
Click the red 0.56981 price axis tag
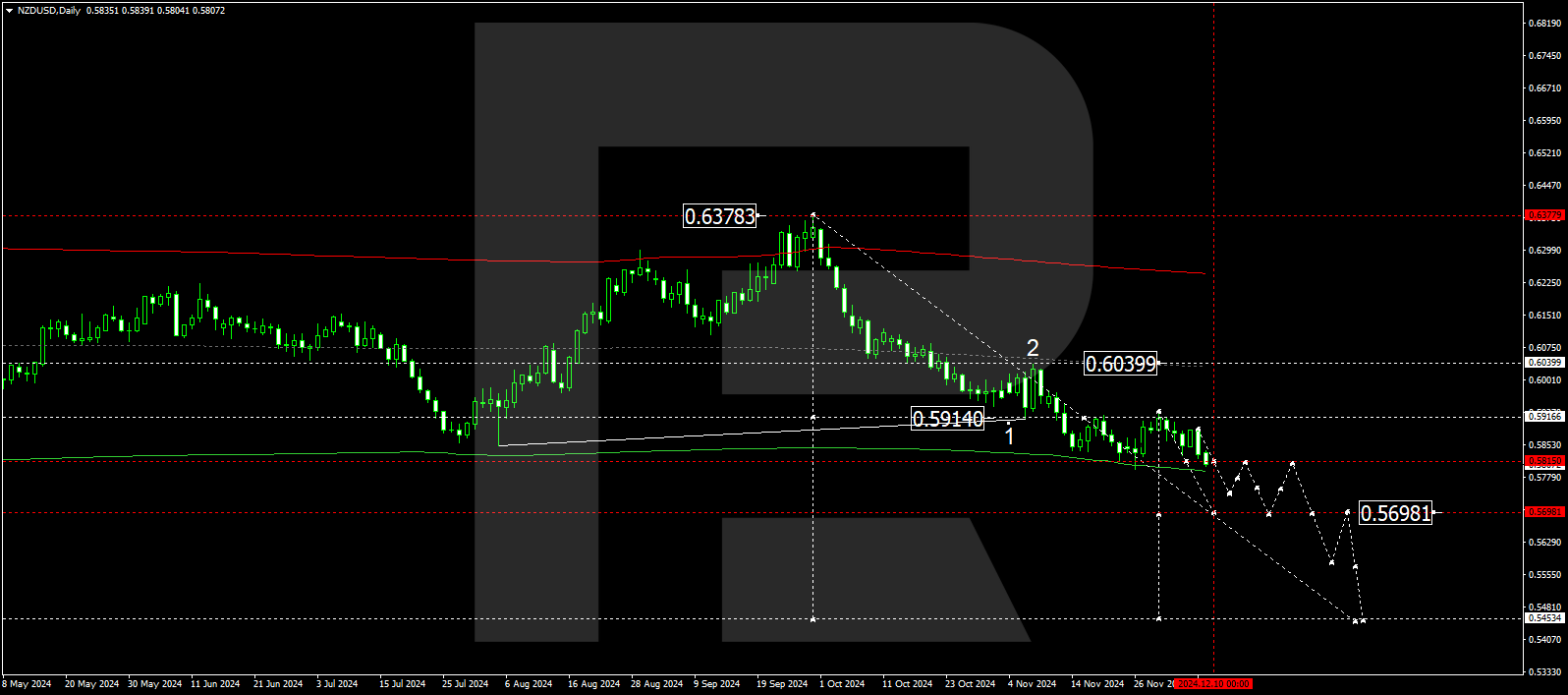pos(1543,512)
